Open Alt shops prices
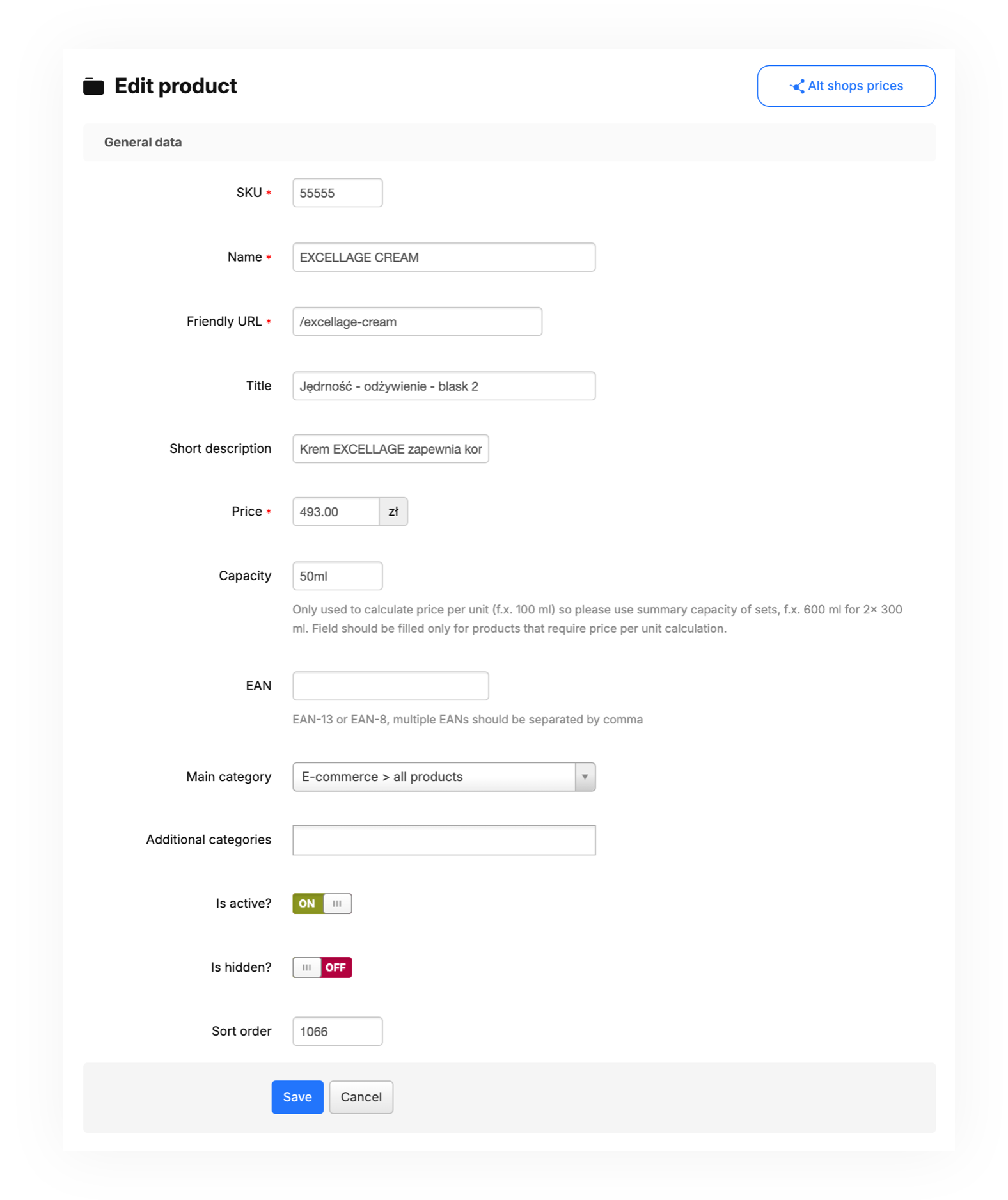1008x1200 pixels. tap(846, 86)
